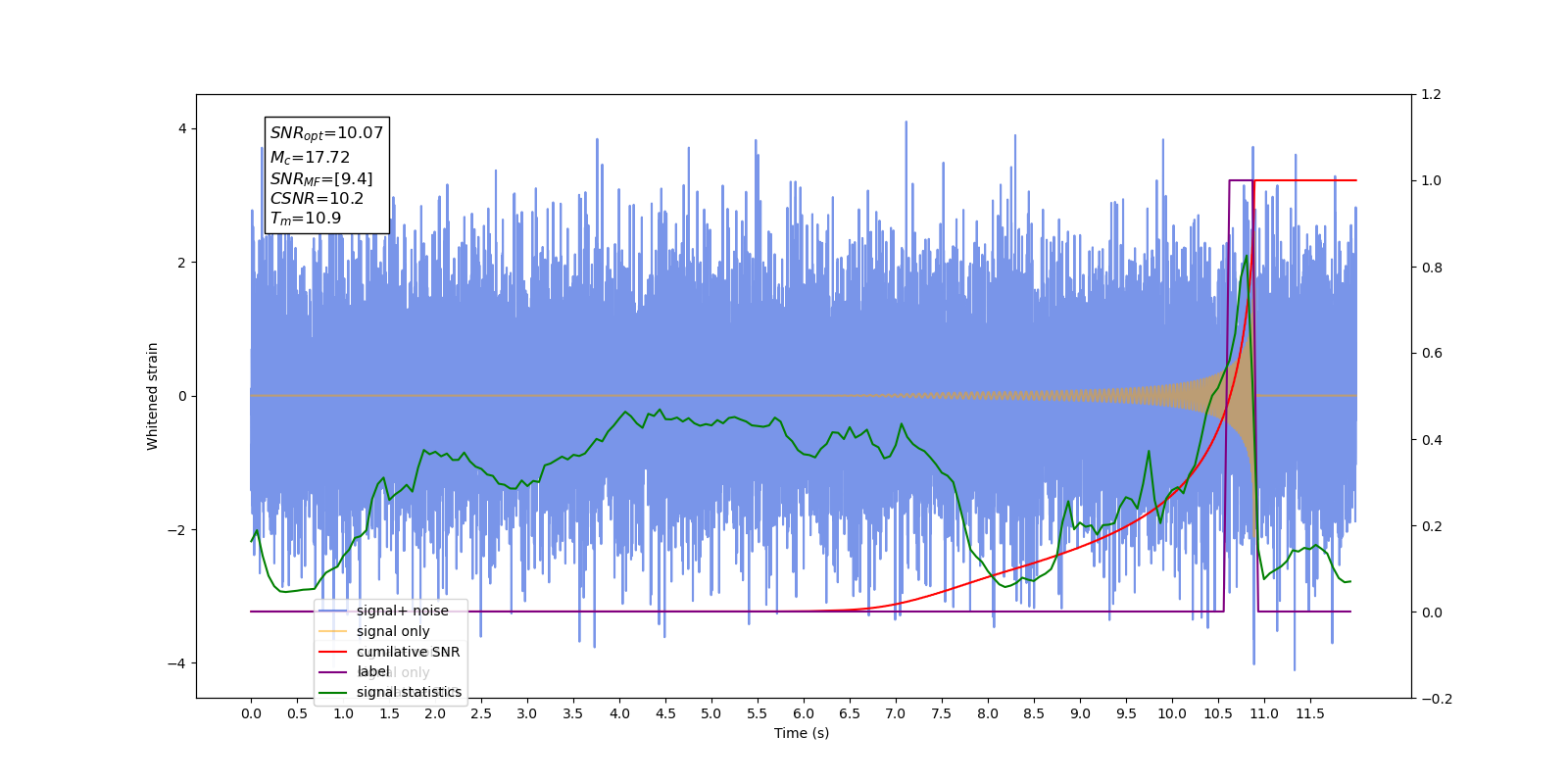
Task: Click the 7.5 time axis tick
Action: (x=942, y=713)
